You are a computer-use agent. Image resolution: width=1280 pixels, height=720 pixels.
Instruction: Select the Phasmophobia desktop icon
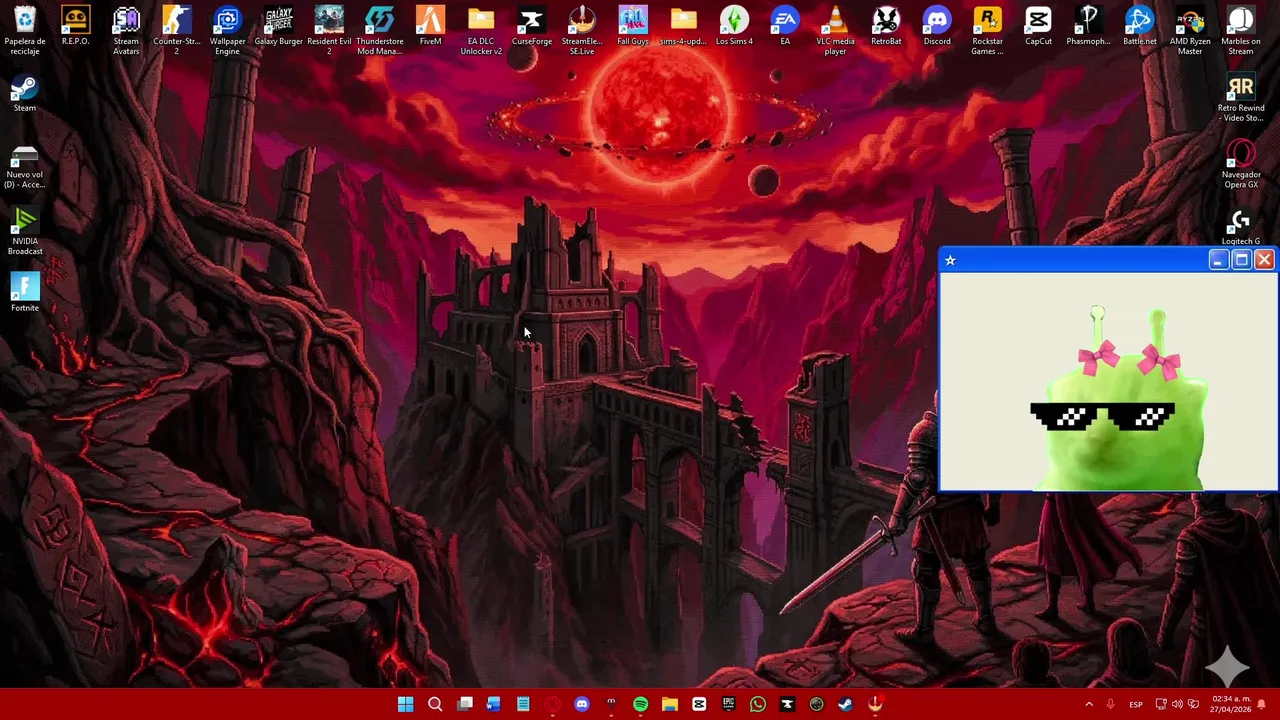(x=1089, y=25)
